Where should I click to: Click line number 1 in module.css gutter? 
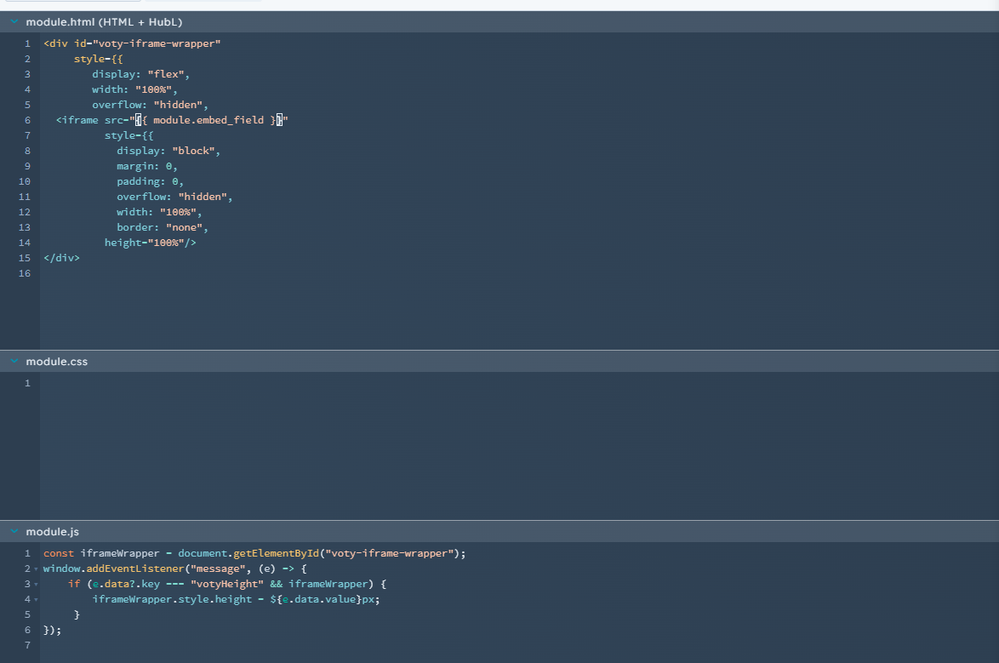coord(26,383)
